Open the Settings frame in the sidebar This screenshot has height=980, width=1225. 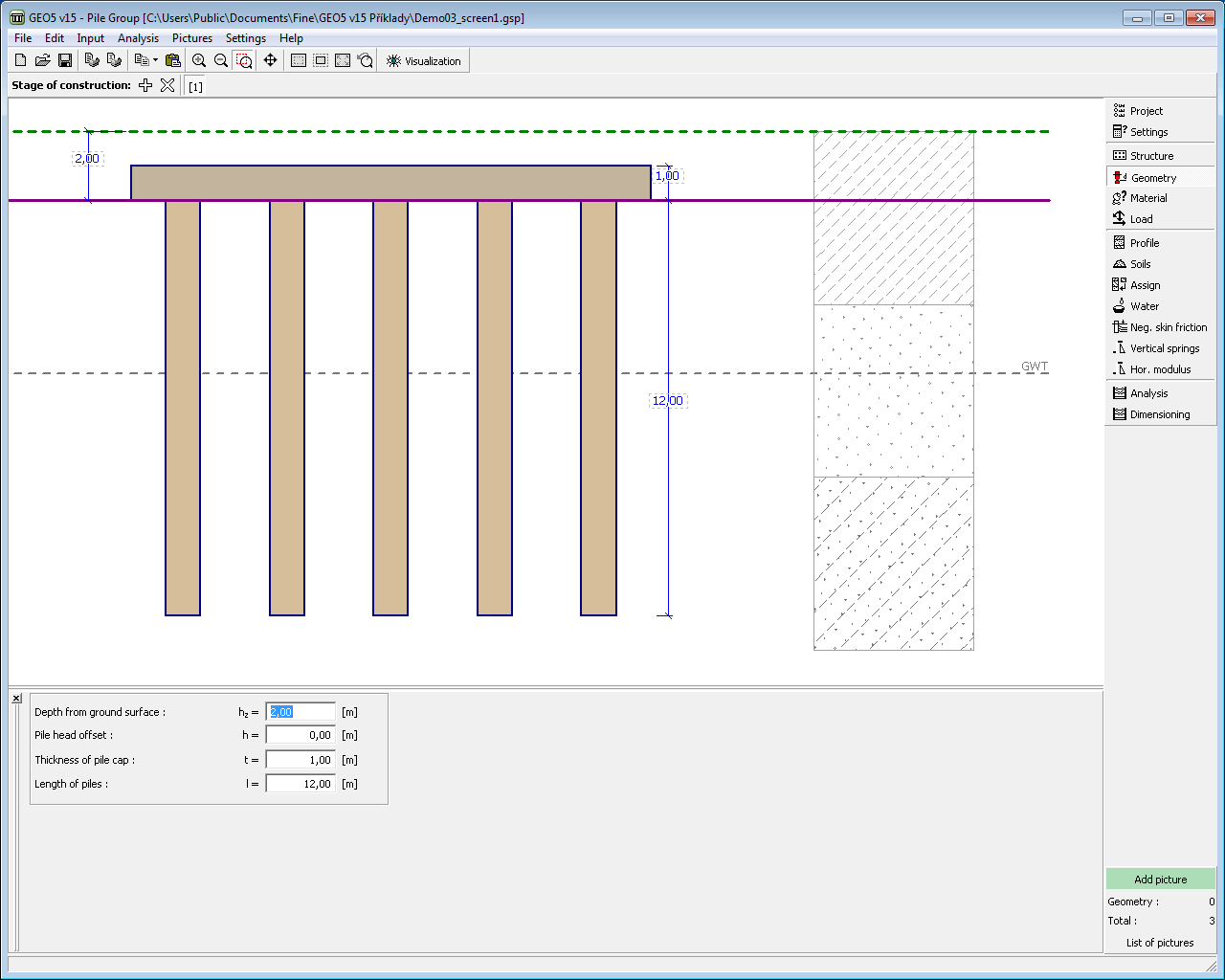click(1161, 132)
